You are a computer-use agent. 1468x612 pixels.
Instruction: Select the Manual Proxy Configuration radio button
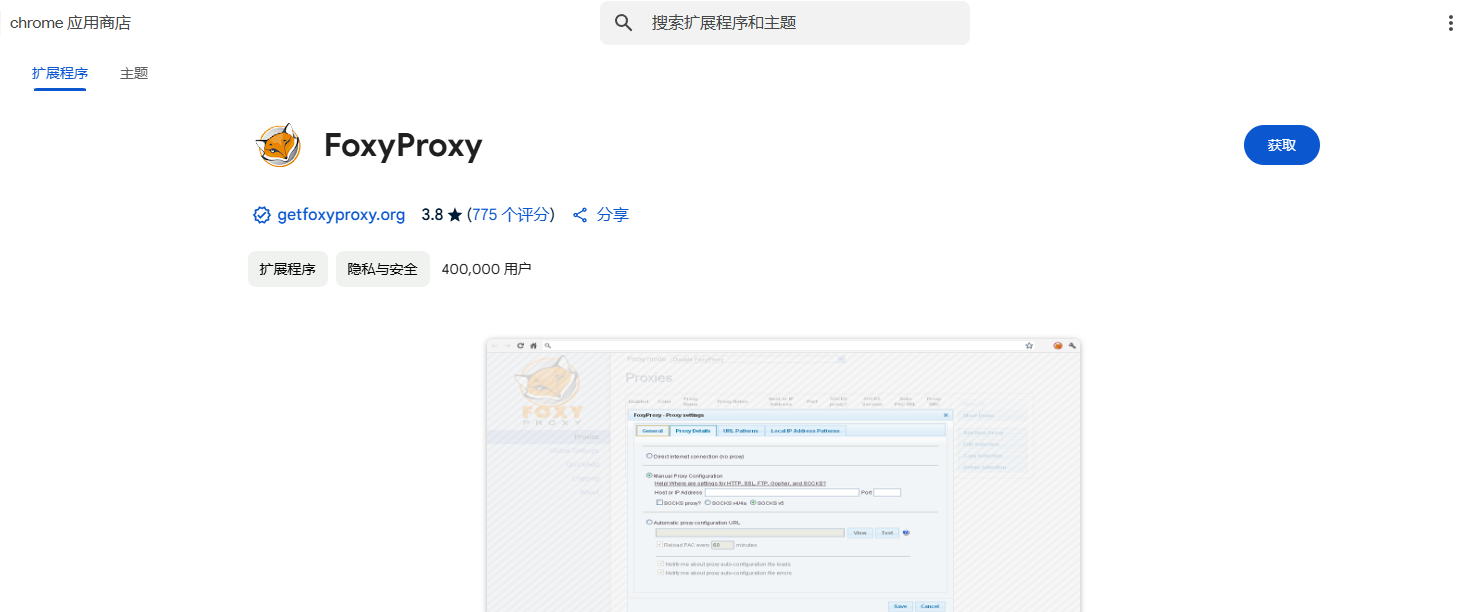point(648,475)
